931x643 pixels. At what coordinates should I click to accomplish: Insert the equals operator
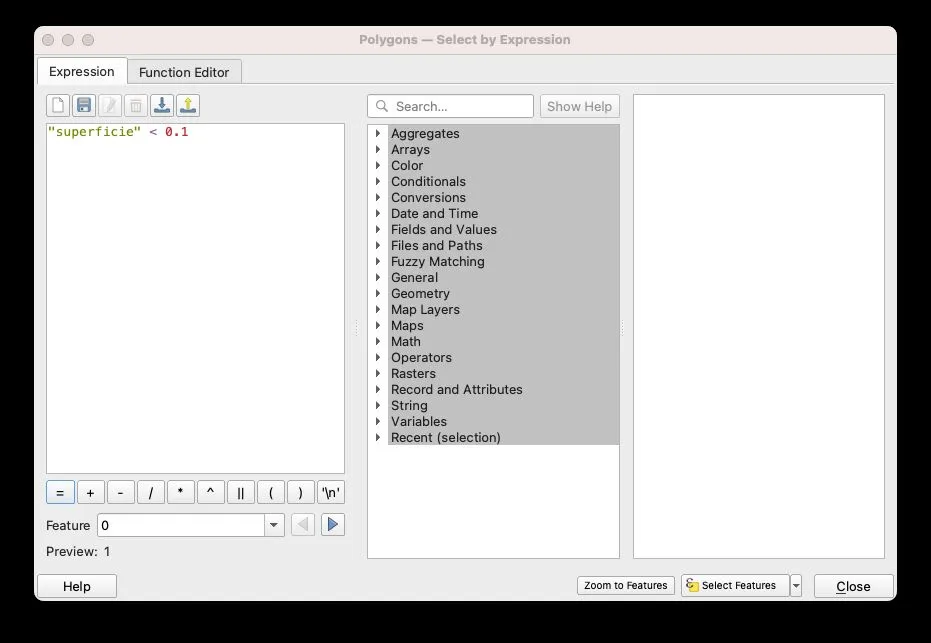60,493
